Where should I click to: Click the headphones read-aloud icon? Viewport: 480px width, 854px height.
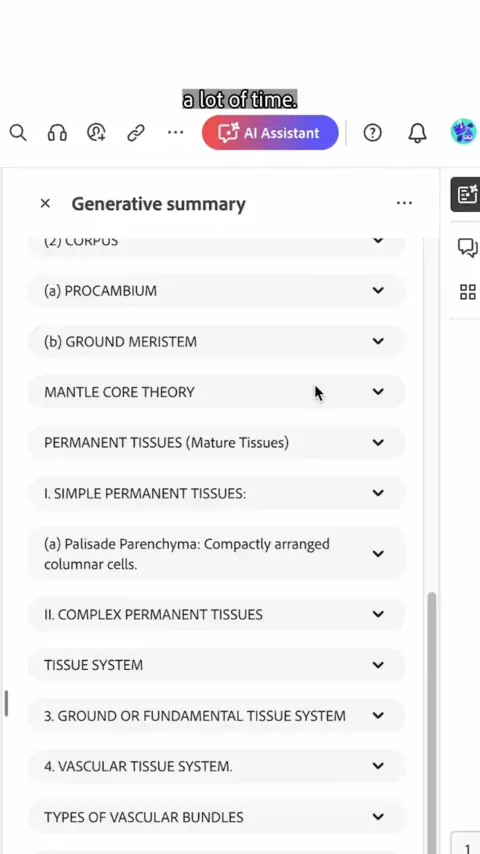57,132
